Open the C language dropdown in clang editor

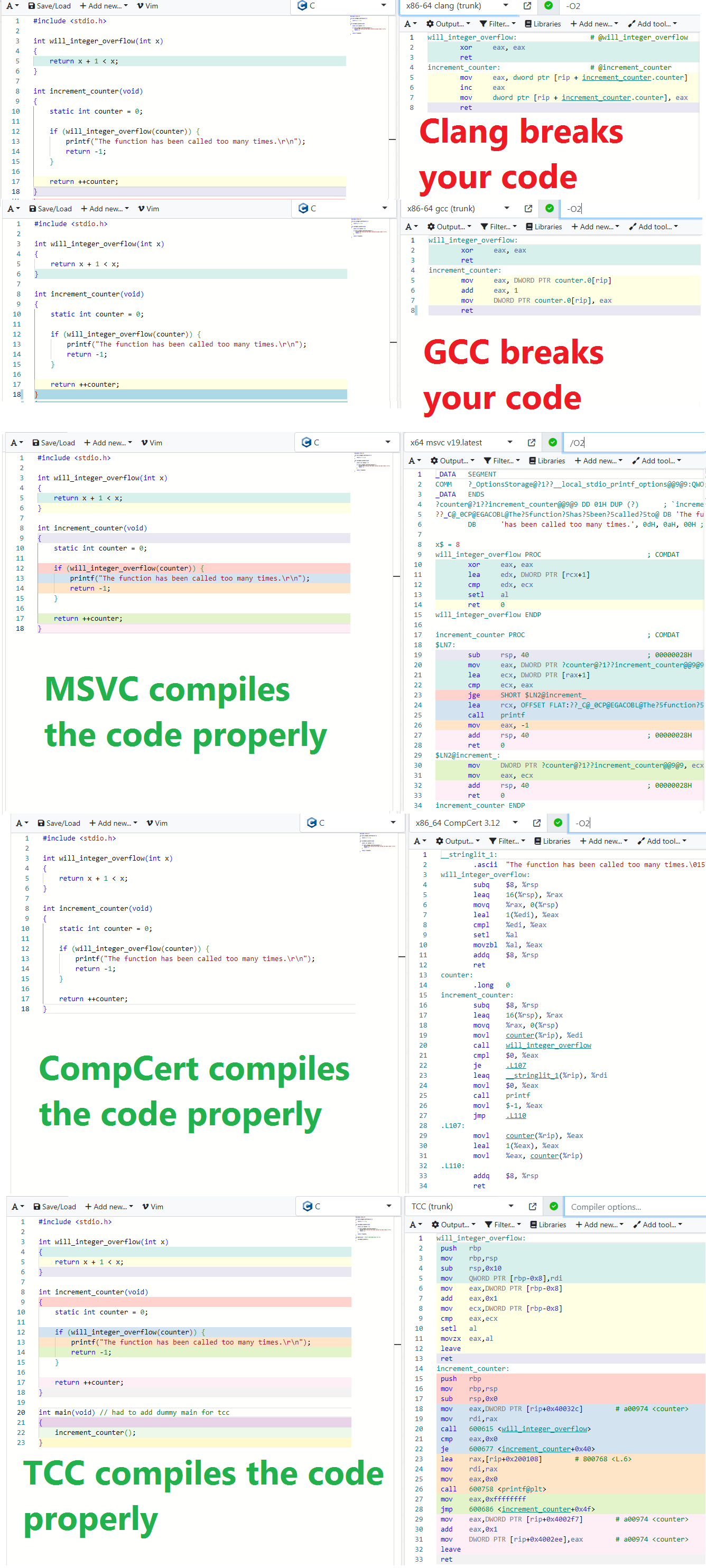click(x=341, y=6)
